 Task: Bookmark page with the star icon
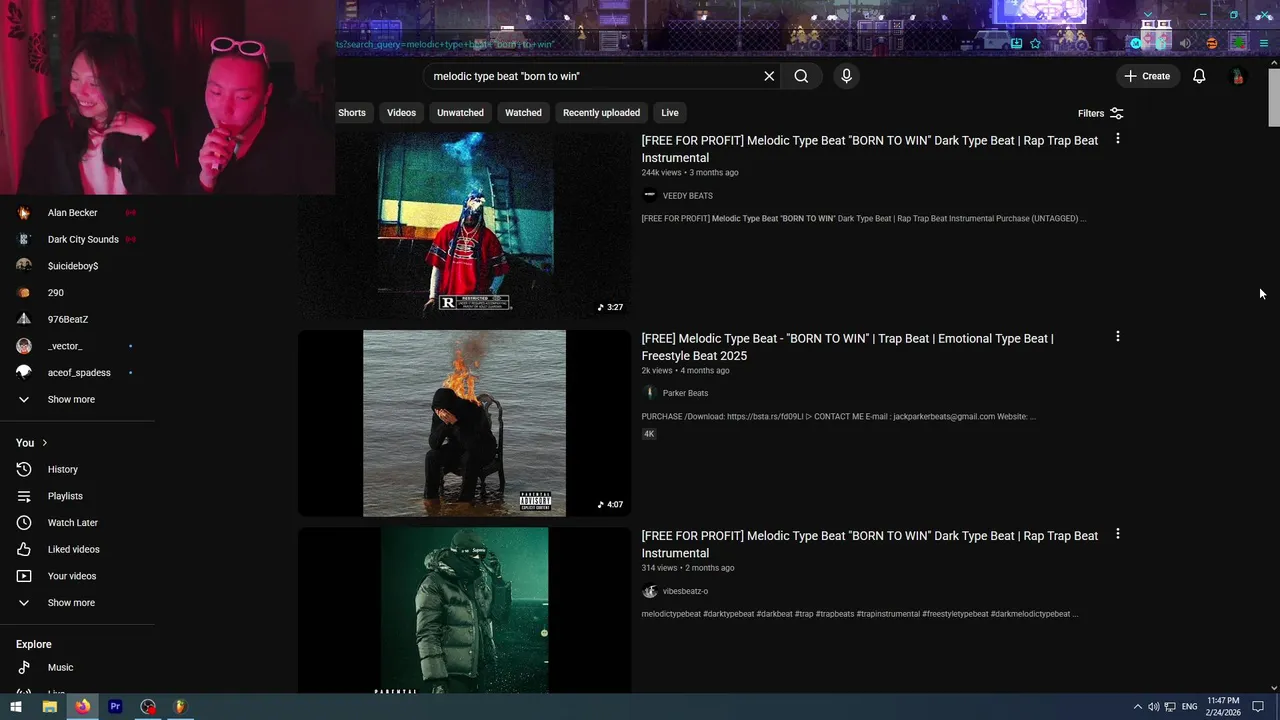pyautogui.click(x=1035, y=43)
